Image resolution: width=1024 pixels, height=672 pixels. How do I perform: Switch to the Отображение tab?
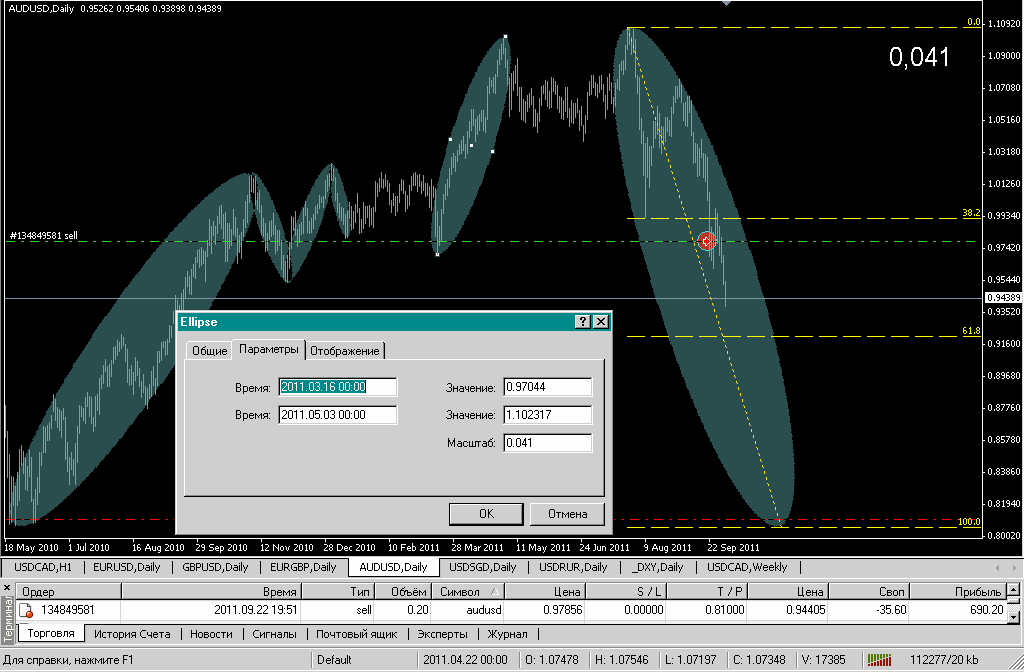(x=345, y=351)
